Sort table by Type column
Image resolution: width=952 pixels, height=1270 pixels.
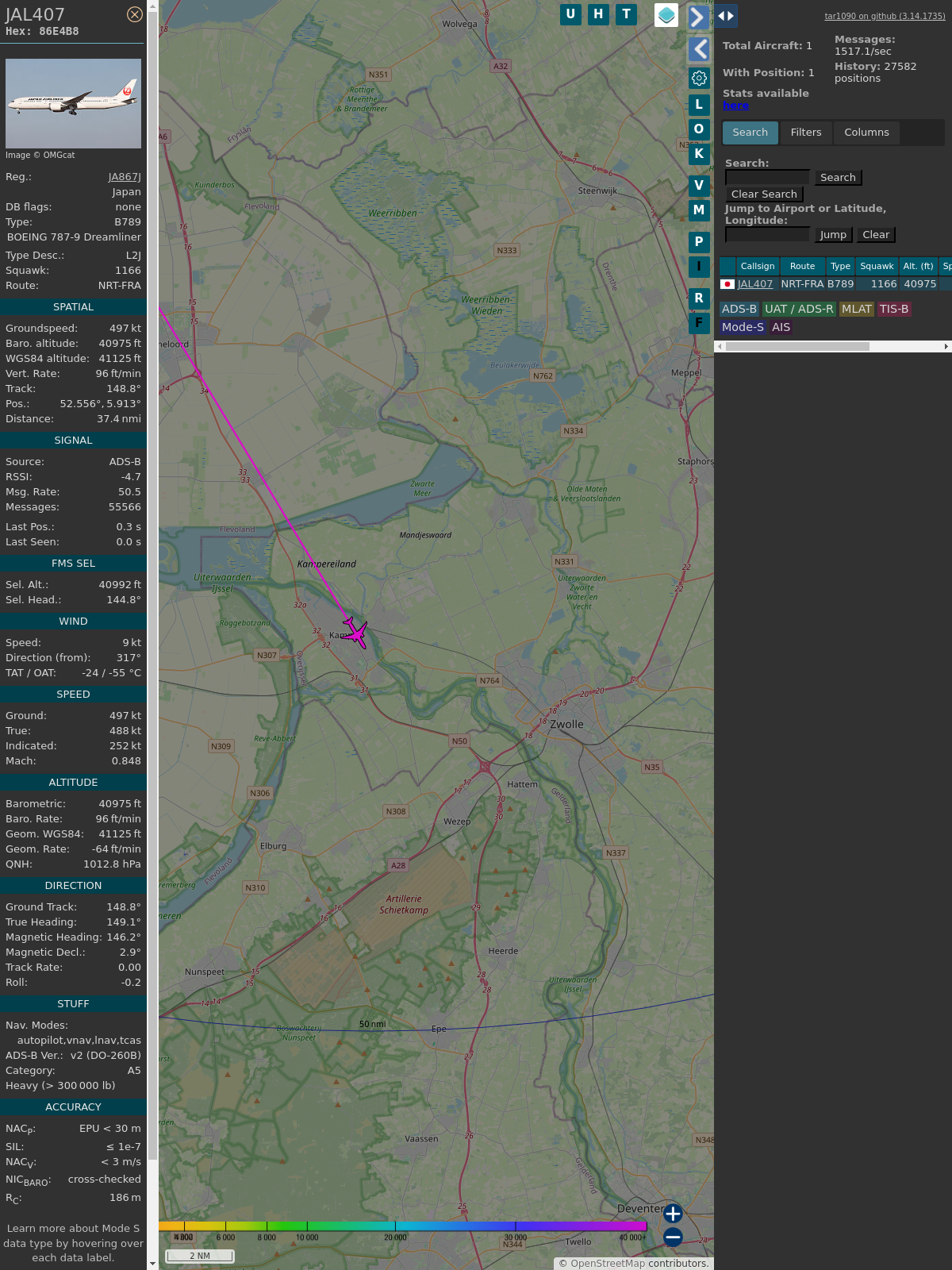840,266
